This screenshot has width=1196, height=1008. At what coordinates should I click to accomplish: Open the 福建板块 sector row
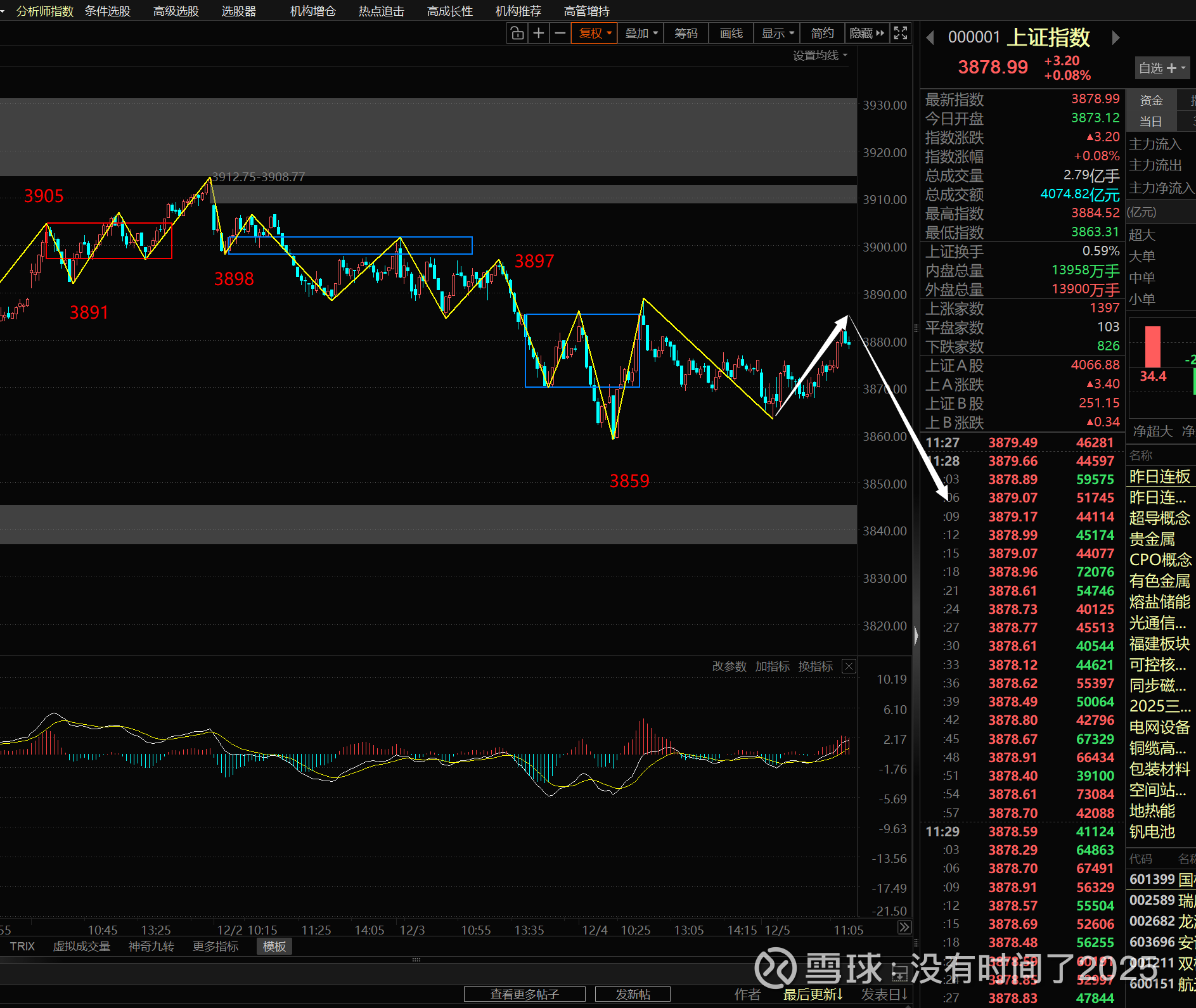[1161, 643]
